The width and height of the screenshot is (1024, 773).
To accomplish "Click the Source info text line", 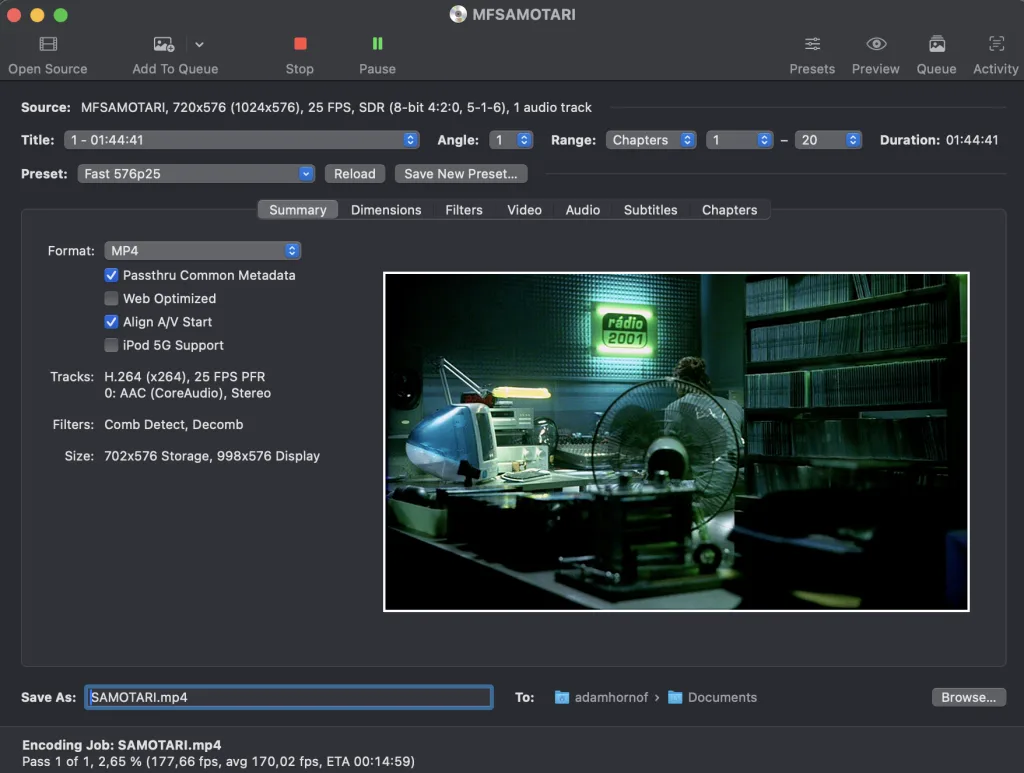I will [x=336, y=107].
